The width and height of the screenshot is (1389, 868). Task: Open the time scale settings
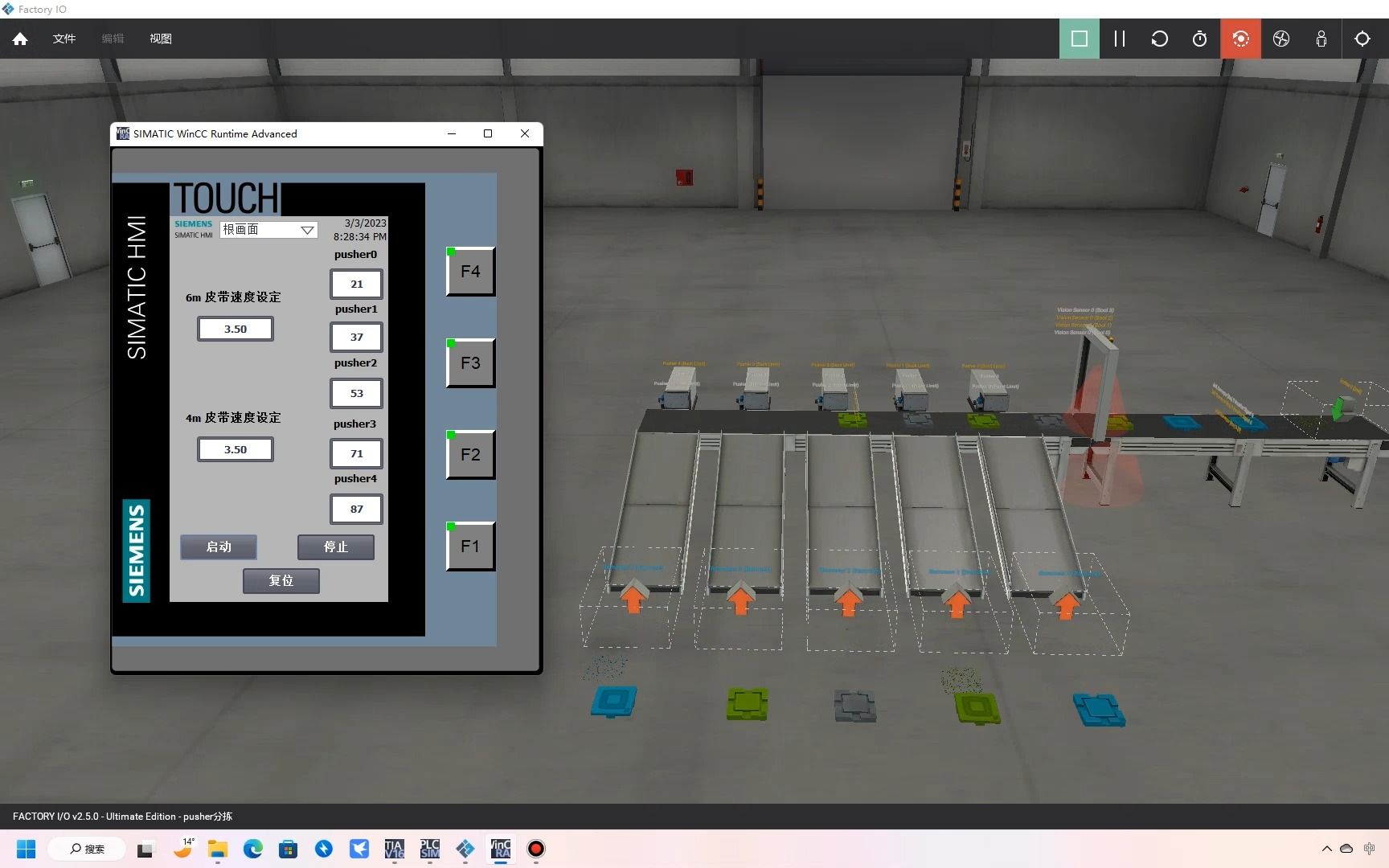pyautogui.click(x=1199, y=38)
